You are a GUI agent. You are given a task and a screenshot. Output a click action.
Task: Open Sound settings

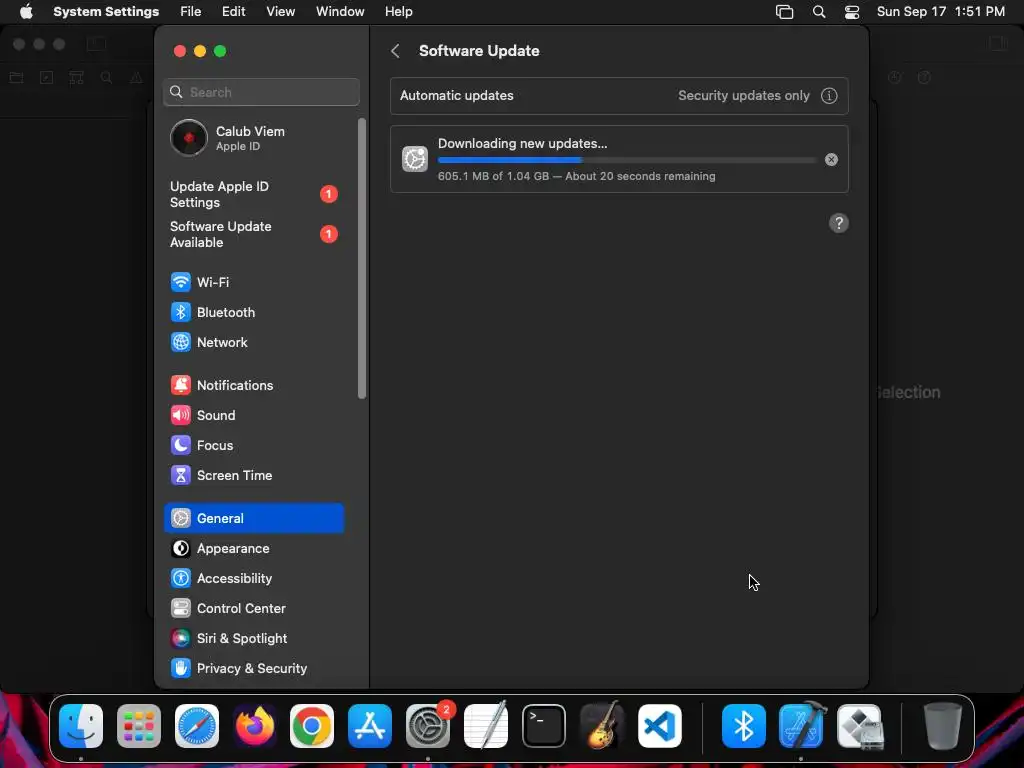click(253, 415)
